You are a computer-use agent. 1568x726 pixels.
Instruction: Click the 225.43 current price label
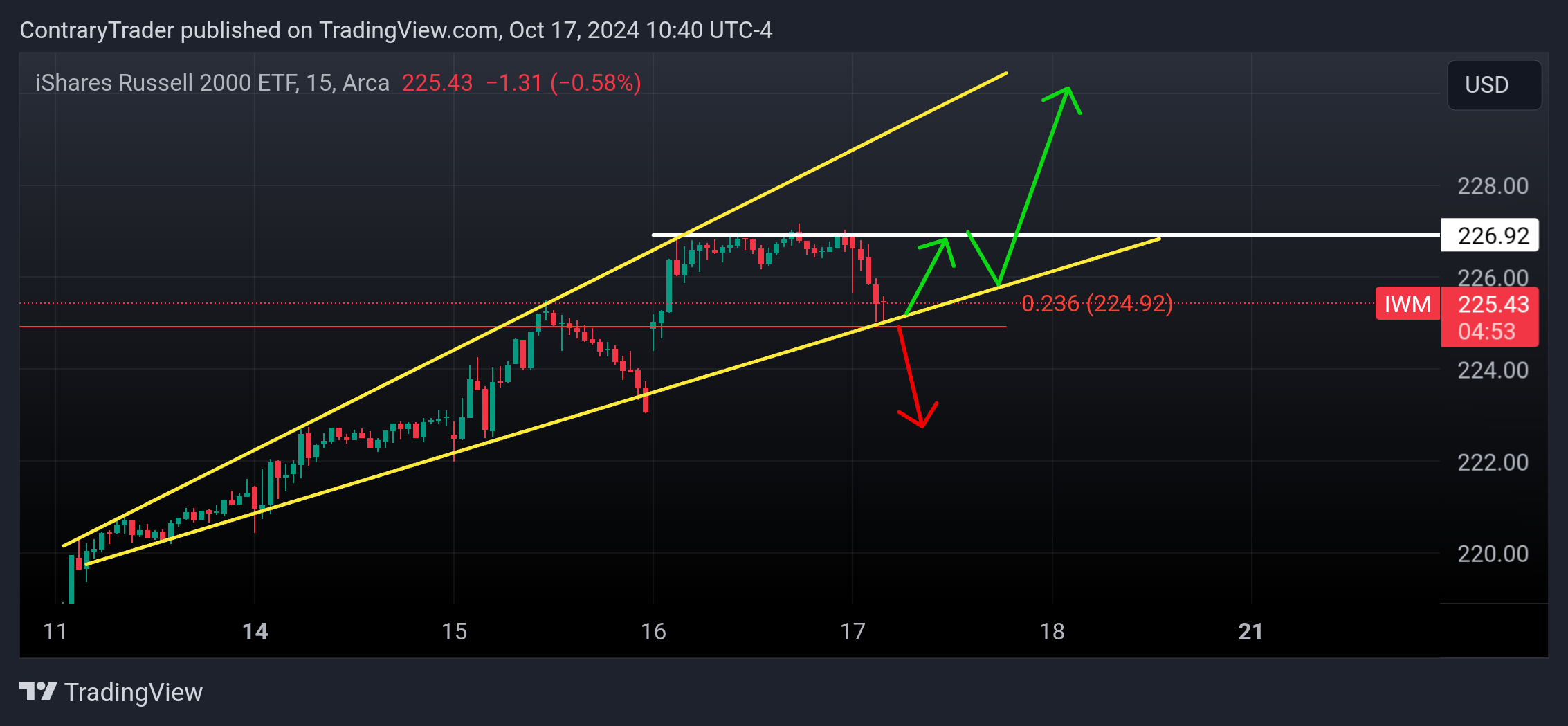1493,304
